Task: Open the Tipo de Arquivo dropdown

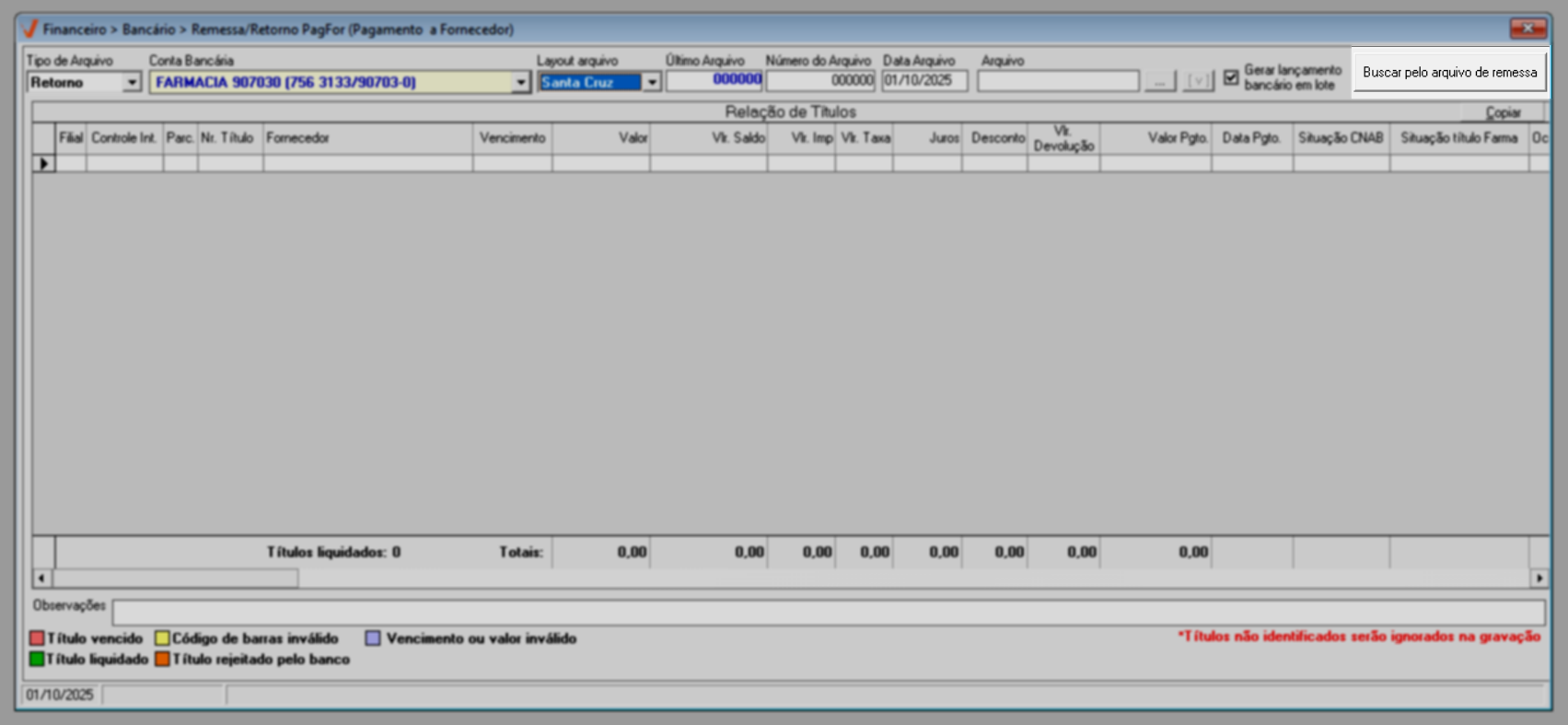Action: tap(132, 82)
